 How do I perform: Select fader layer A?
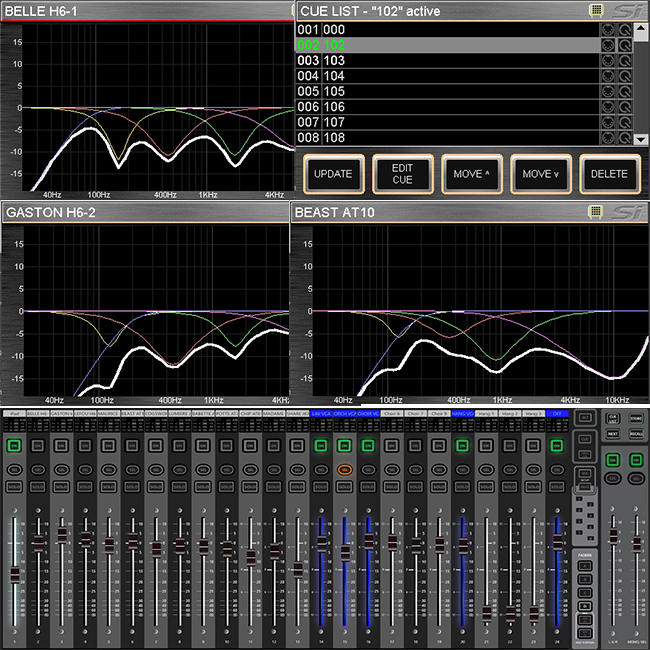tap(585, 566)
